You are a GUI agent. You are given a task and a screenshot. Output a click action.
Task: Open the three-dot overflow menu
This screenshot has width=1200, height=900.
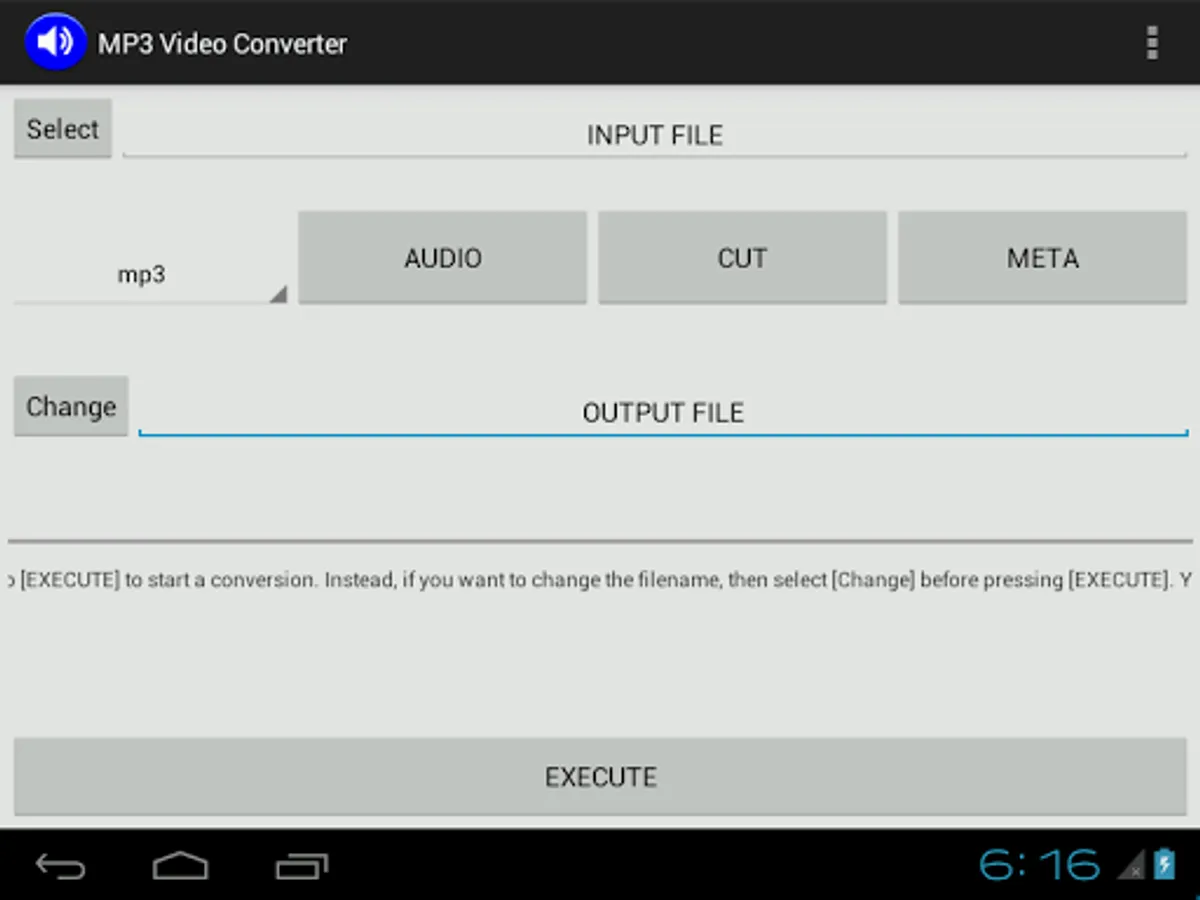(1152, 43)
